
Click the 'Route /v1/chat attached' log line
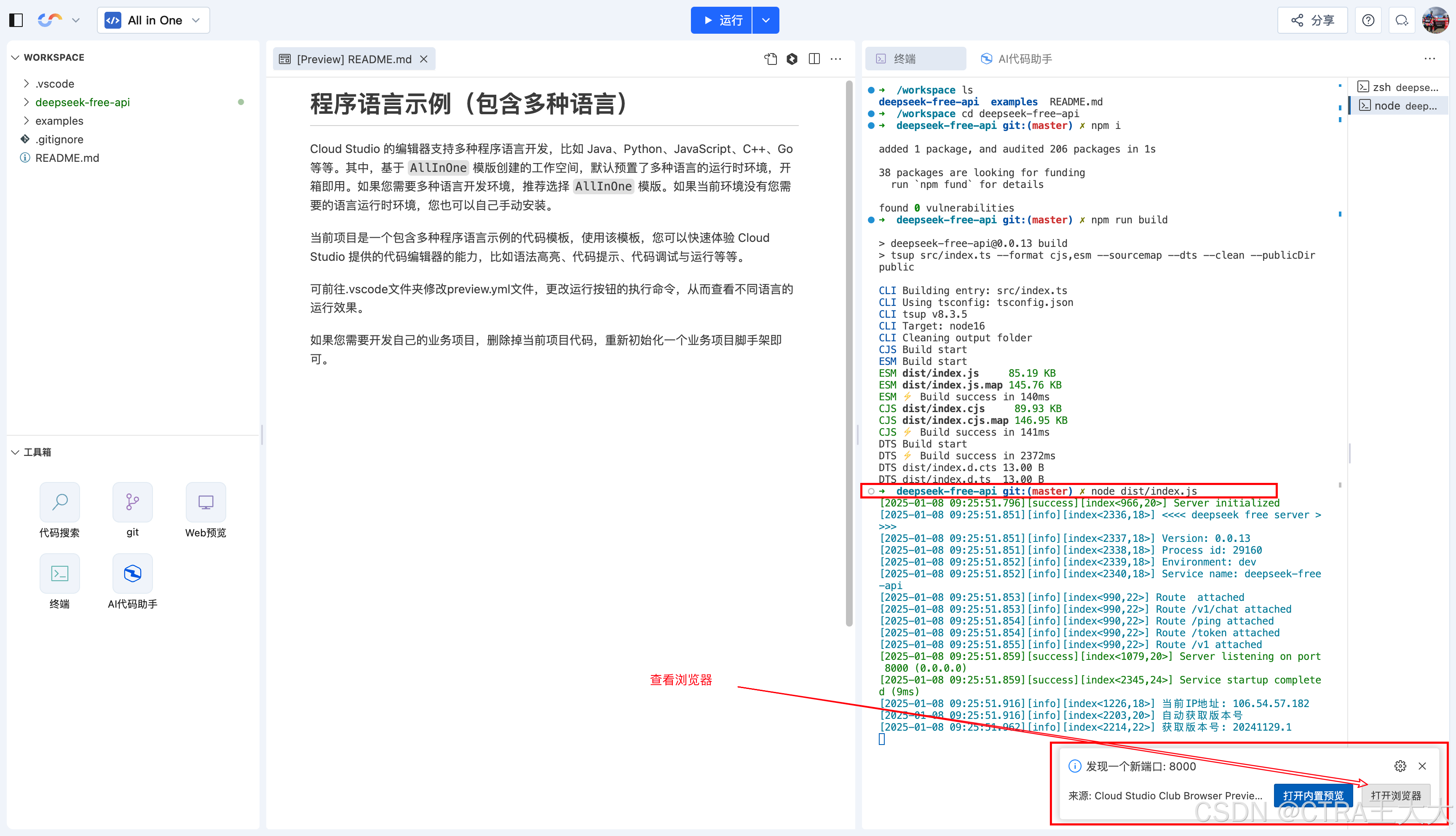pos(1085,609)
